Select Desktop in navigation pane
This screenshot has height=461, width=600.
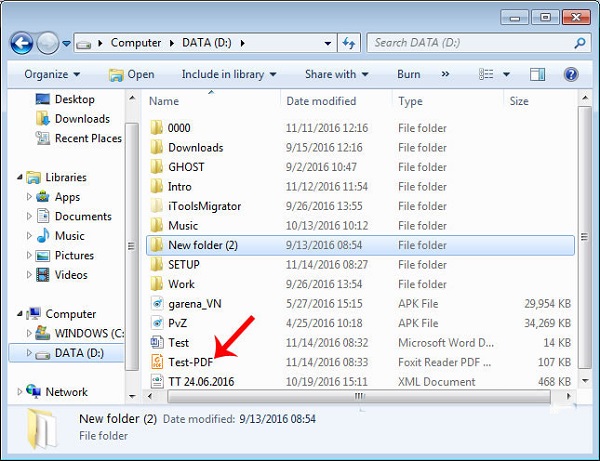tap(65, 99)
